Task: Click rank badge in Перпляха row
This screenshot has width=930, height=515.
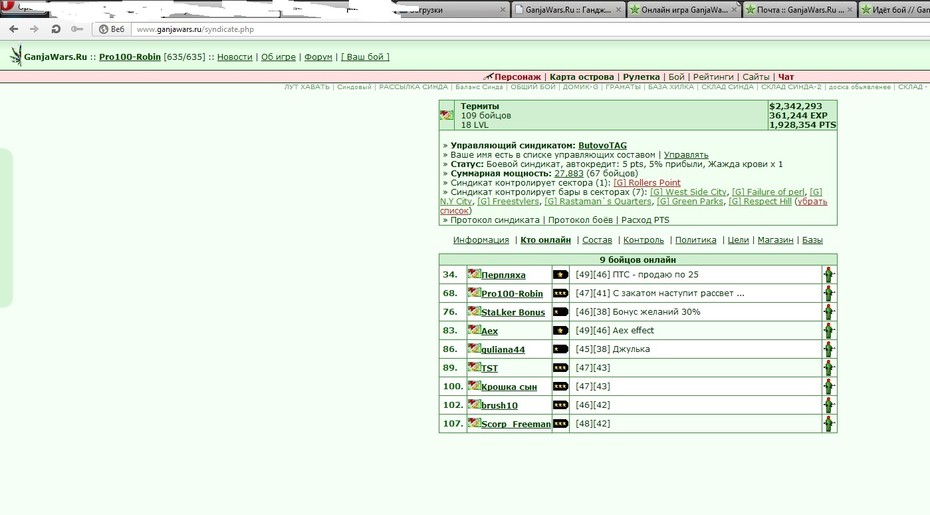Action: 560,275
